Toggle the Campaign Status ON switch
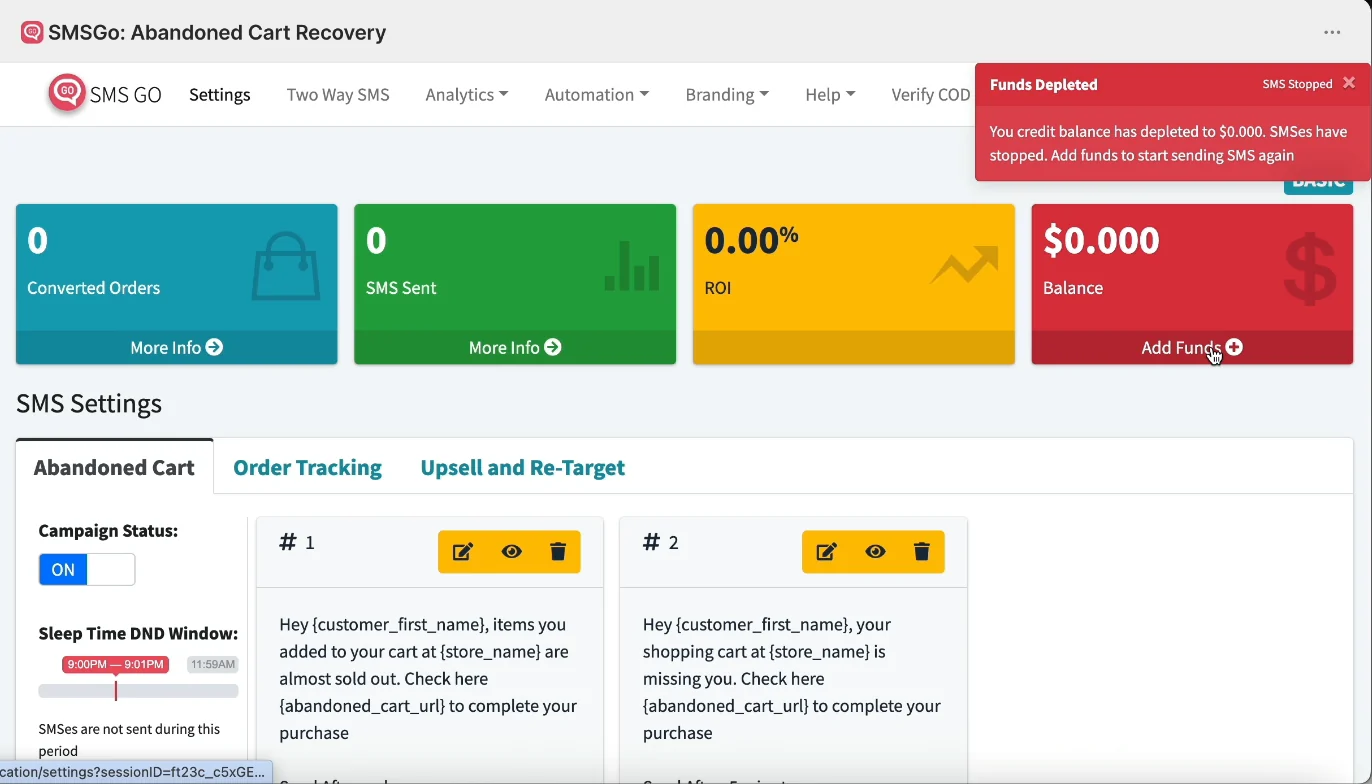The height and width of the screenshot is (784, 1372). [x=87, y=570]
